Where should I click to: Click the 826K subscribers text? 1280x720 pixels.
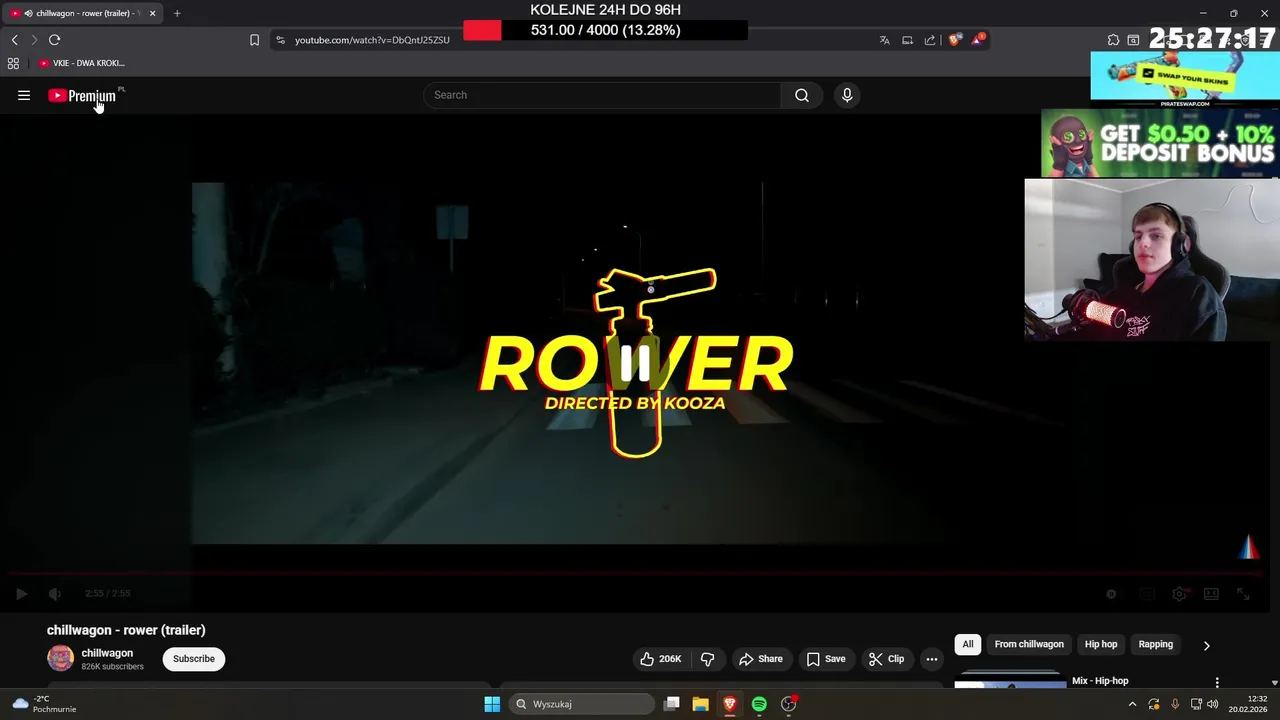tap(112, 666)
